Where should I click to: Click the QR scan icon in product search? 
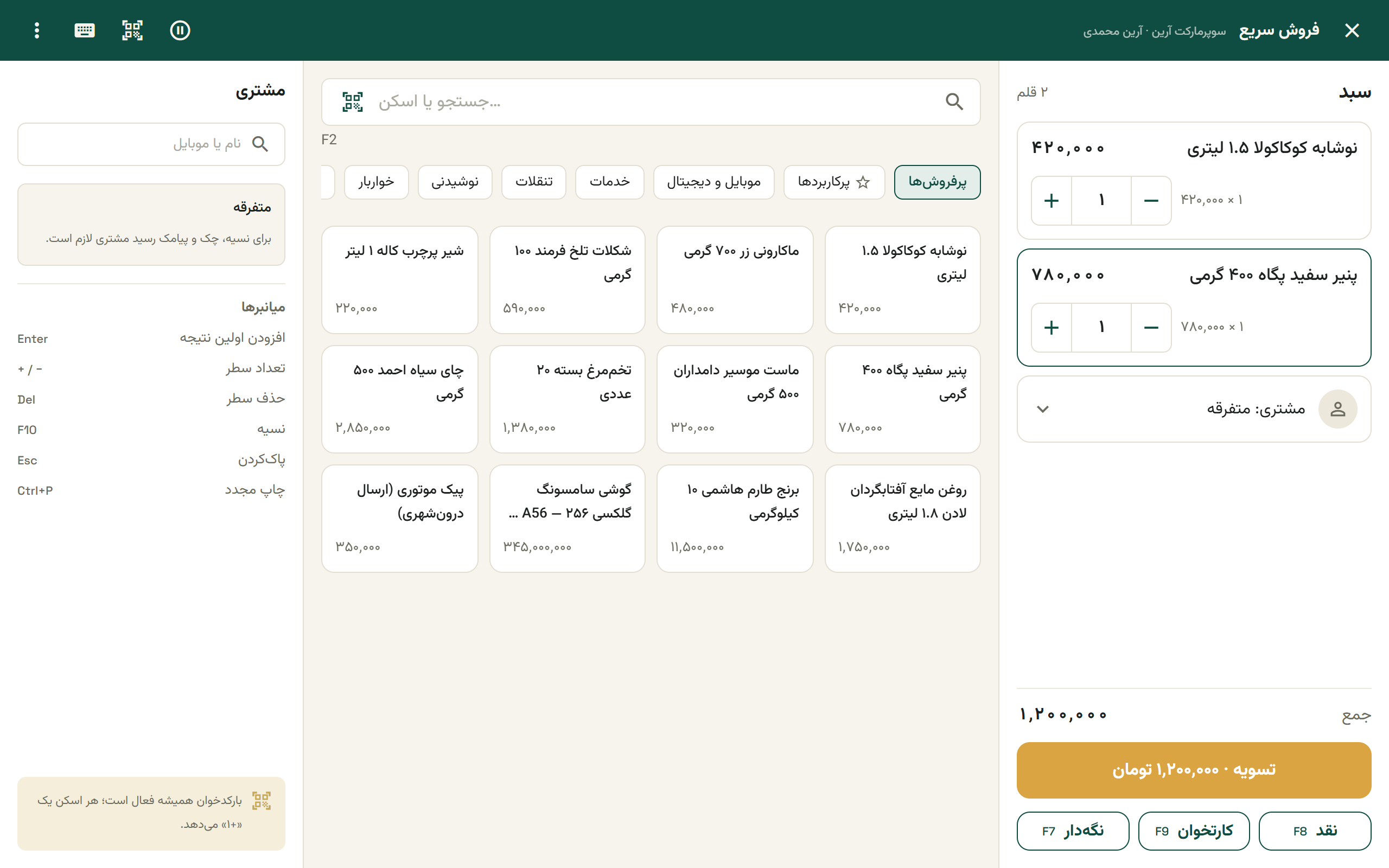coord(353,101)
